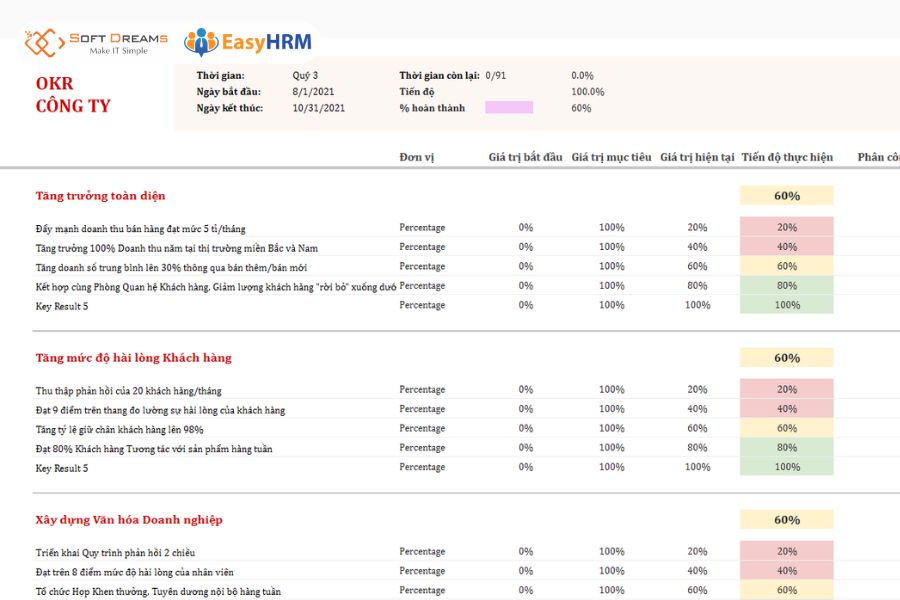Click the 0.0% remaining time percentage
This screenshot has width=900, height=600.
coord(582,75)
